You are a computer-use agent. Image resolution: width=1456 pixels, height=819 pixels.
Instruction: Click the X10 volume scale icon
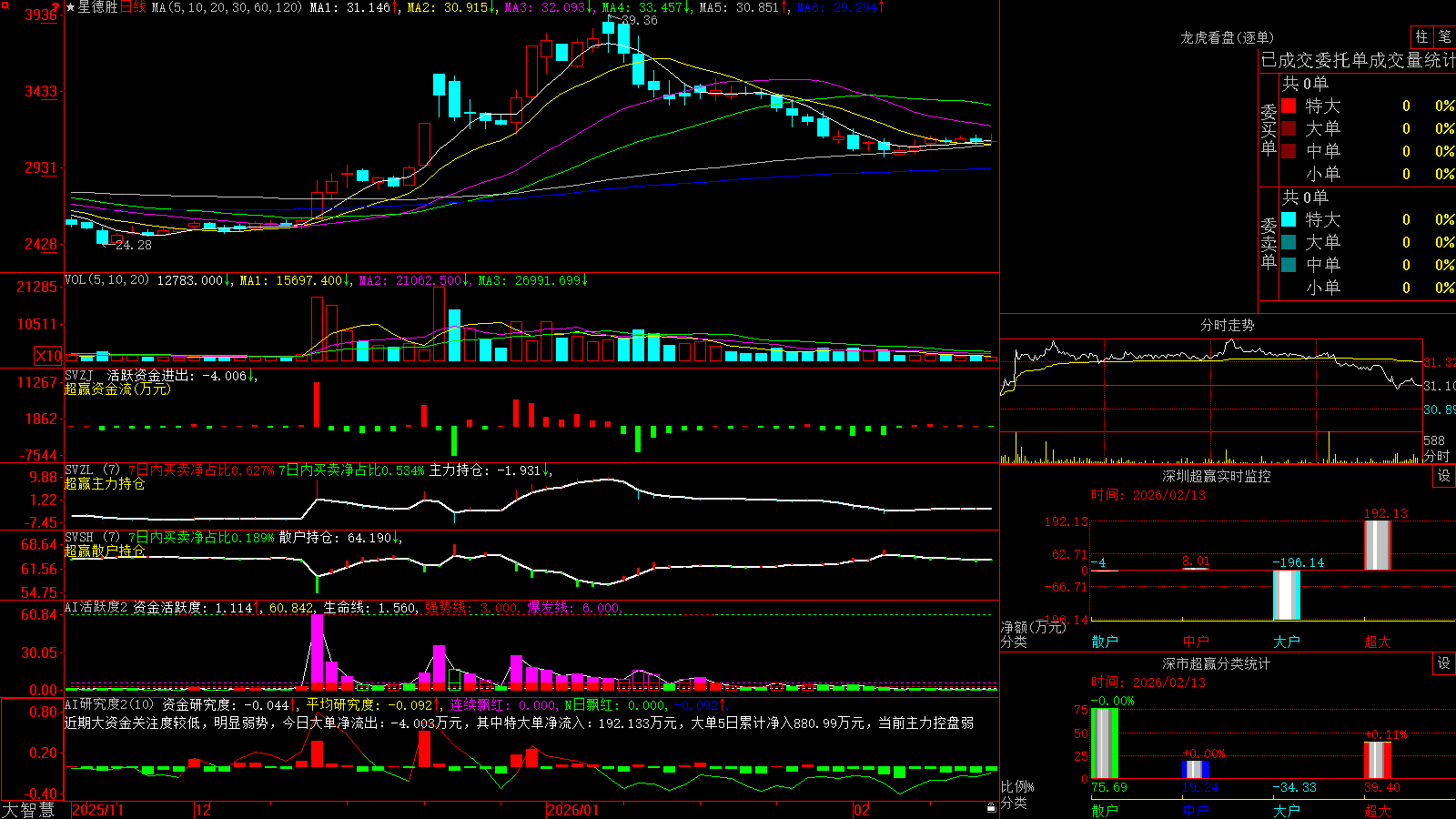point(48,356)
